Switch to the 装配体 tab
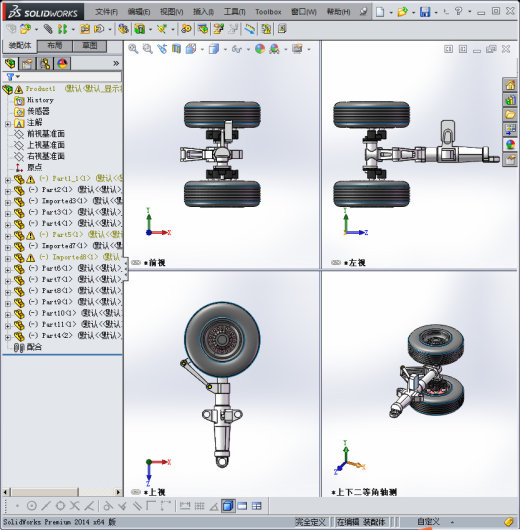Screen dimensions: 520x530 (20, 46)
